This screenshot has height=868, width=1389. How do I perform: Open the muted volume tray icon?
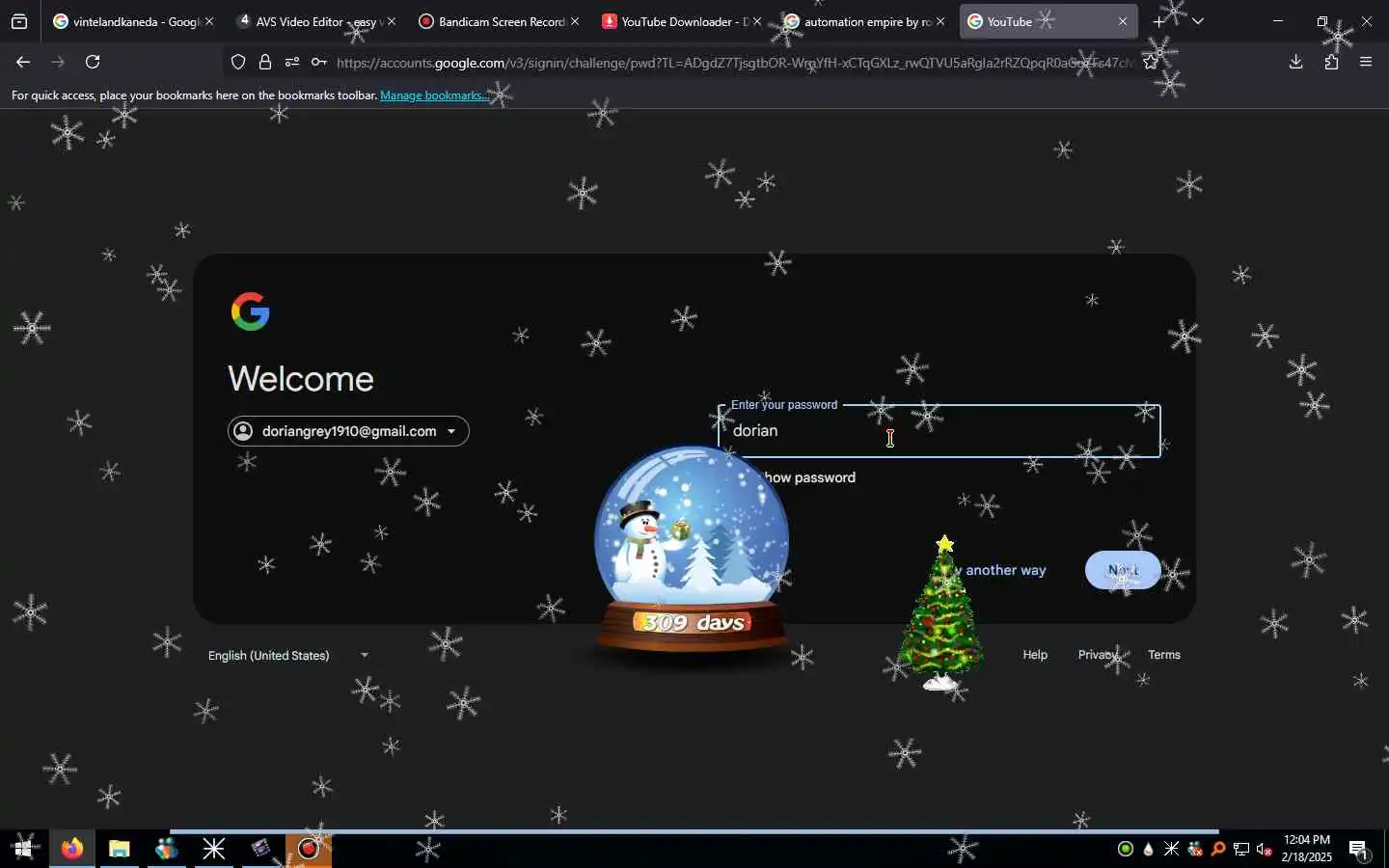point(1265,850)
